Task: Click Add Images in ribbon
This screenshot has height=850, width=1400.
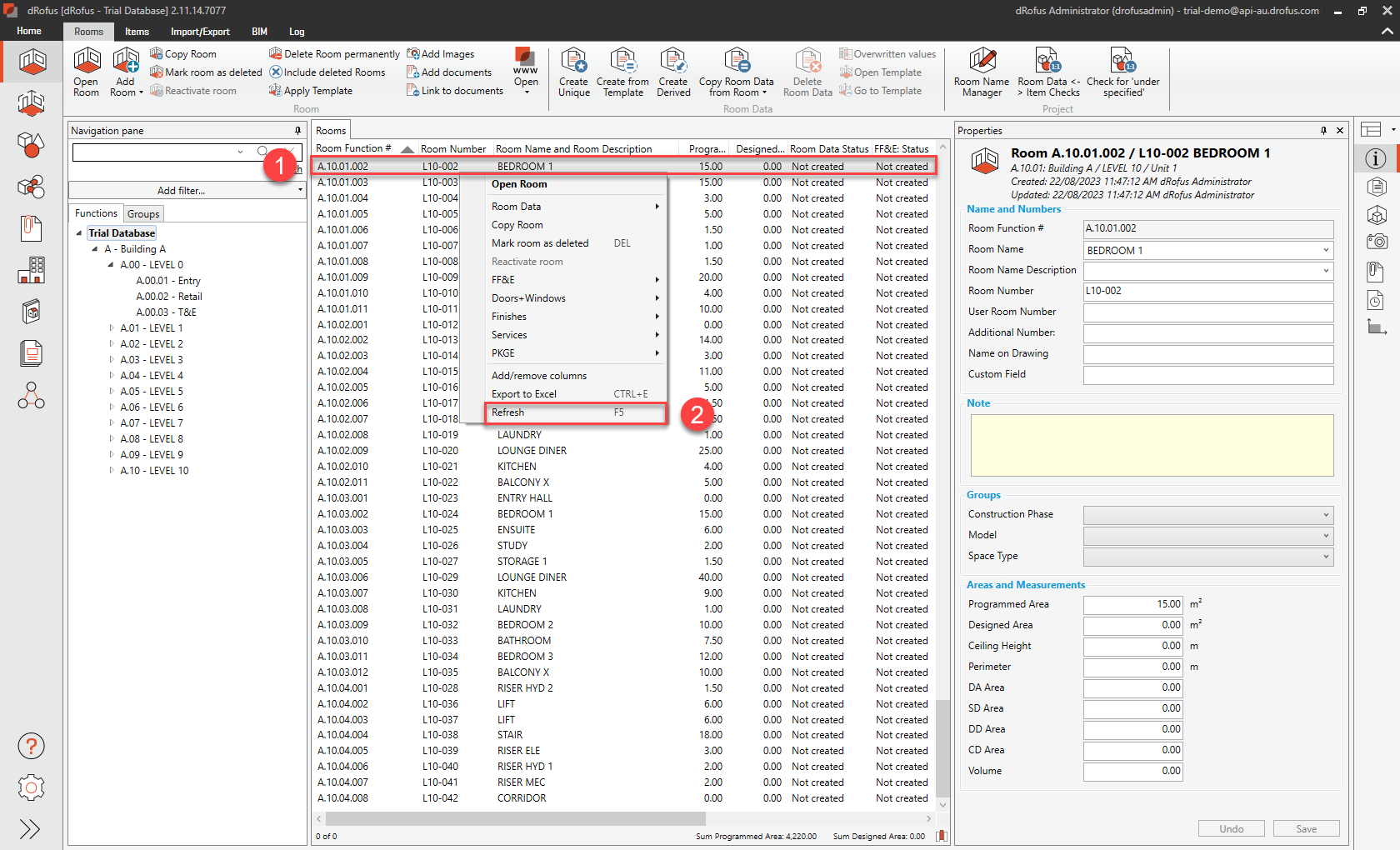Action: pos(441,54)
